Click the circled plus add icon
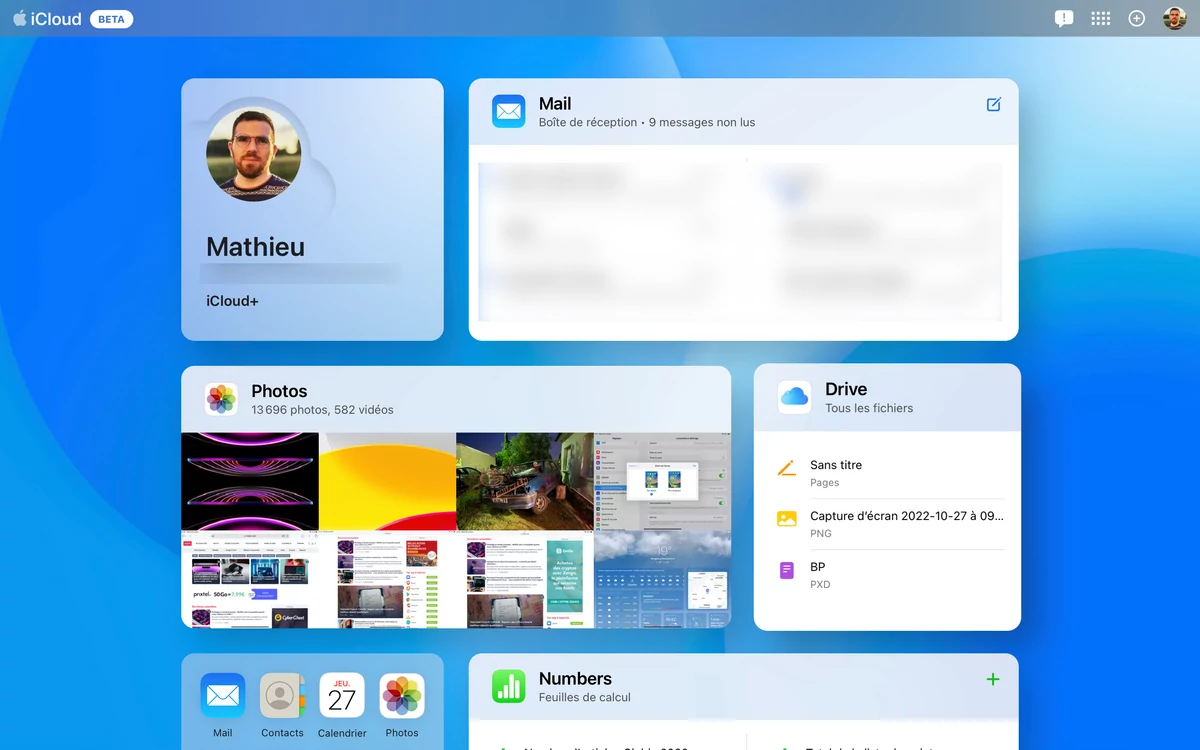Screen dimensions: 1200x750 [x=1137, y=19]
